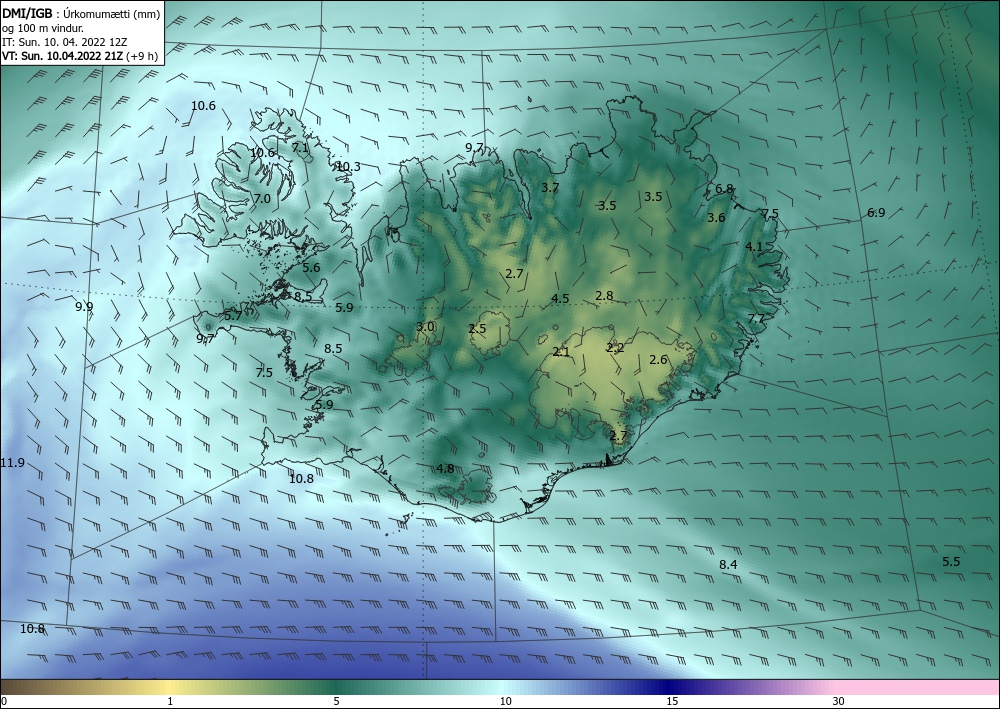Click the 7.0 value on the map

[x=262, y=198]
